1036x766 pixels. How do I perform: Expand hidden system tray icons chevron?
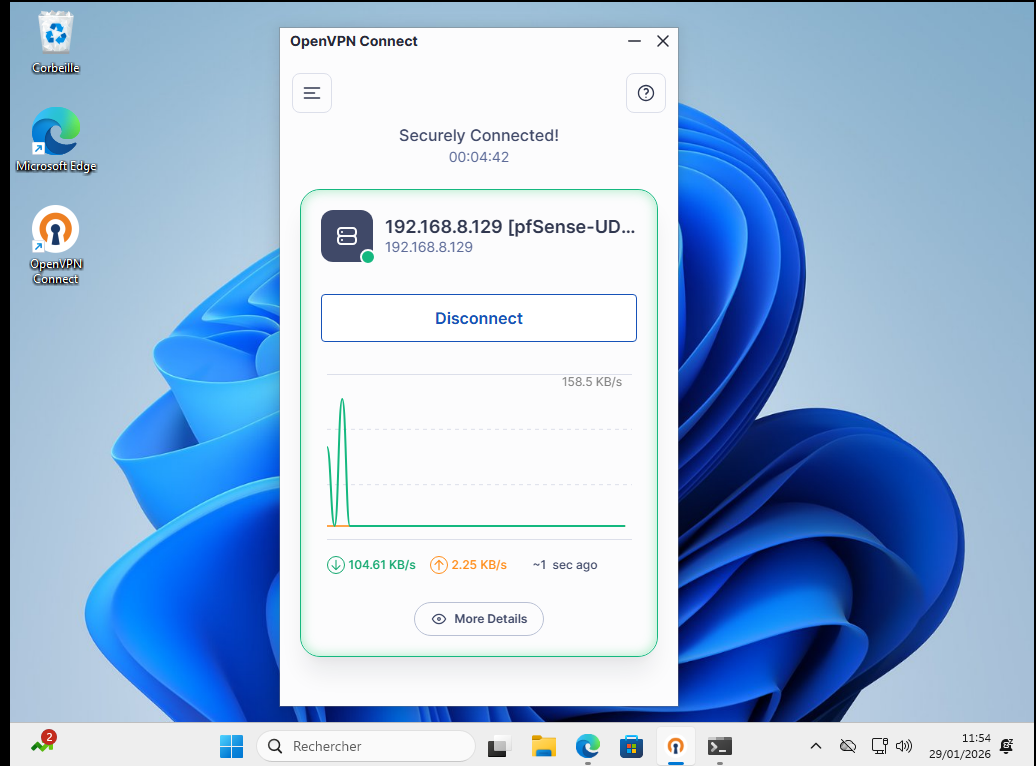click(816, 746)
